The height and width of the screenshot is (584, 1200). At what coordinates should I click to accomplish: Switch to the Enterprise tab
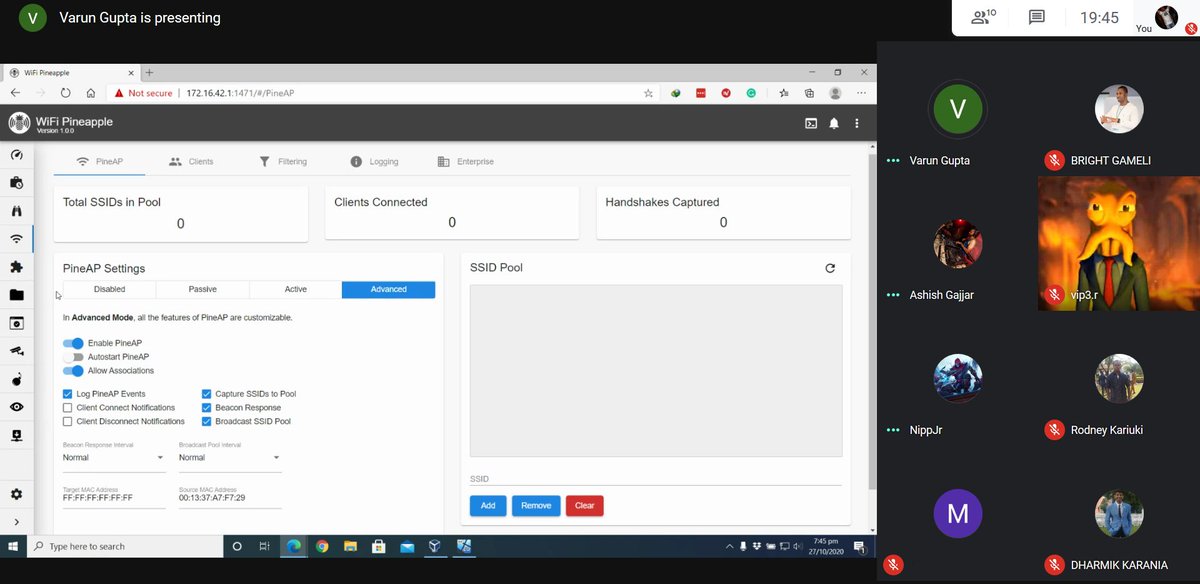coord(465,161)
